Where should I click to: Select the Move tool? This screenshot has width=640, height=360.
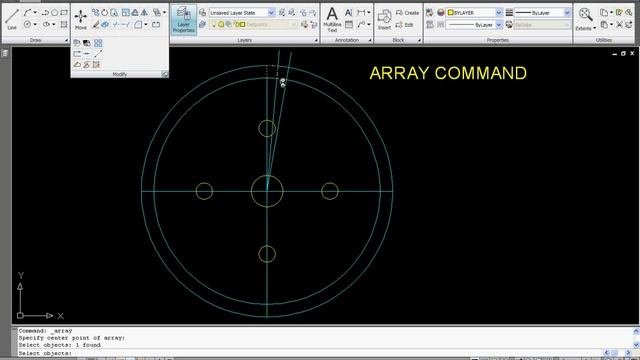coord(80,19)
